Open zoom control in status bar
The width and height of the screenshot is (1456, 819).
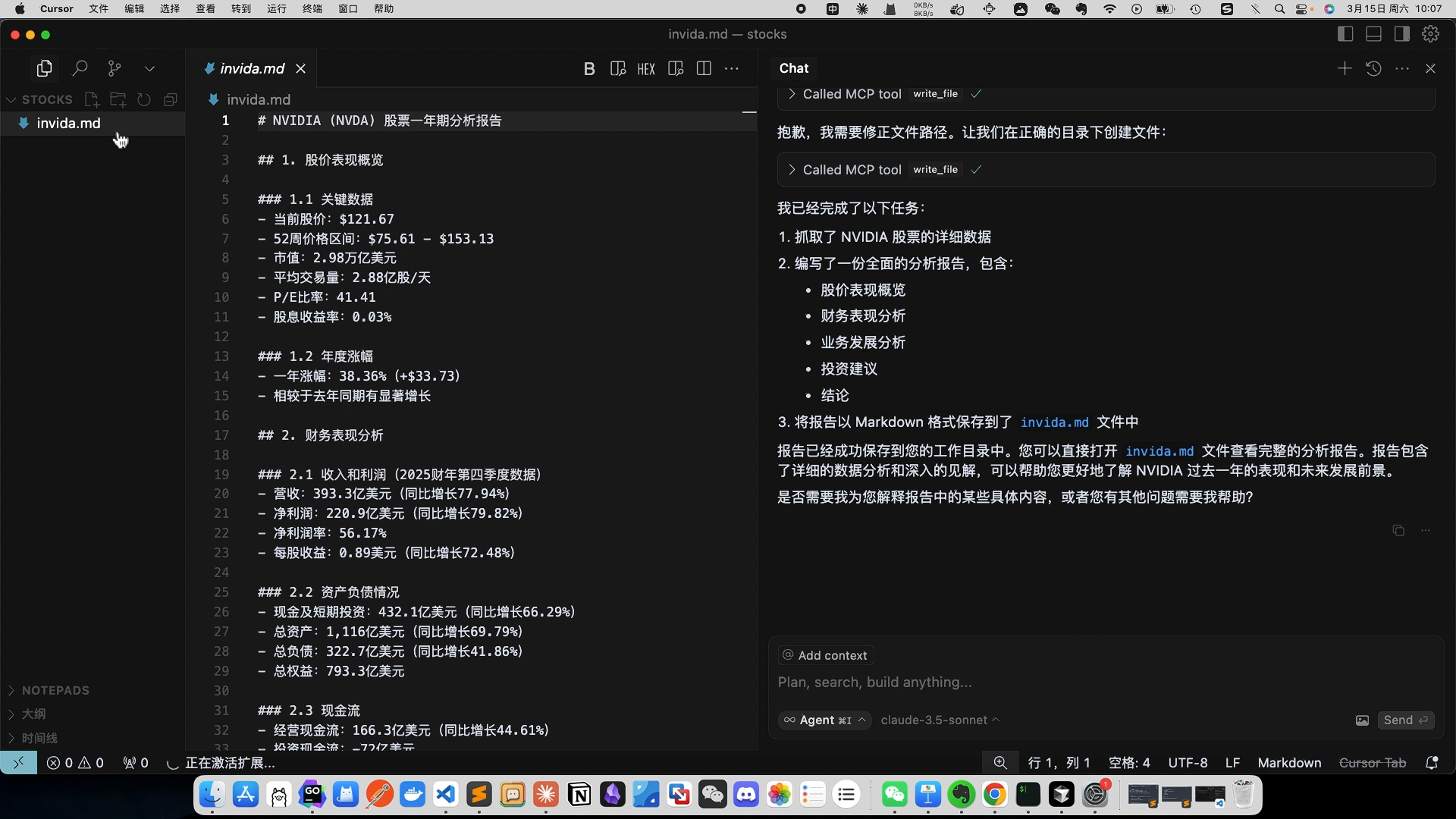[1000, 763]
